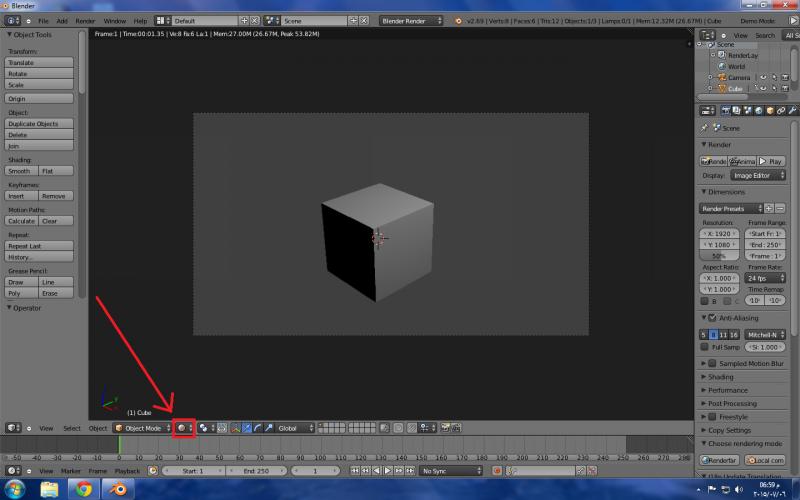Open the Blender Render engine dropdown
800x500 pixels.
pos(411,21)
